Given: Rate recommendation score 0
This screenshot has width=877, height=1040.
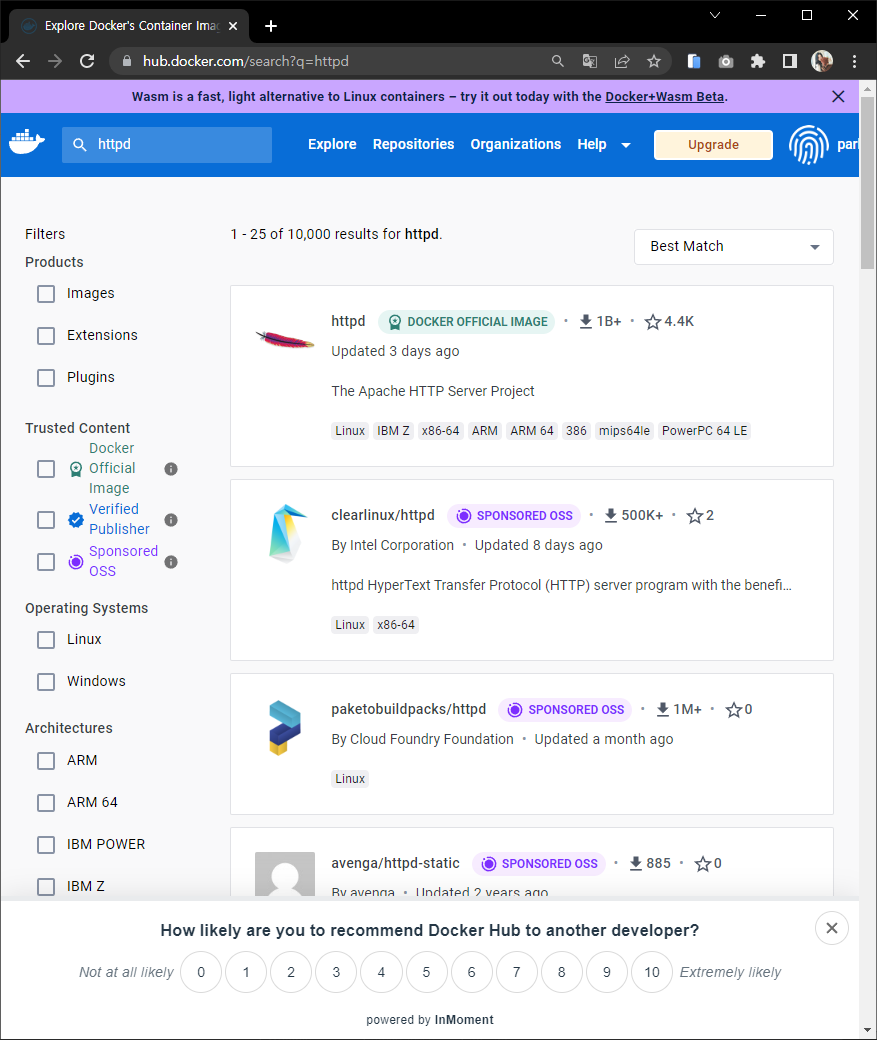Looking at the screenshot, I should [201, 972].
